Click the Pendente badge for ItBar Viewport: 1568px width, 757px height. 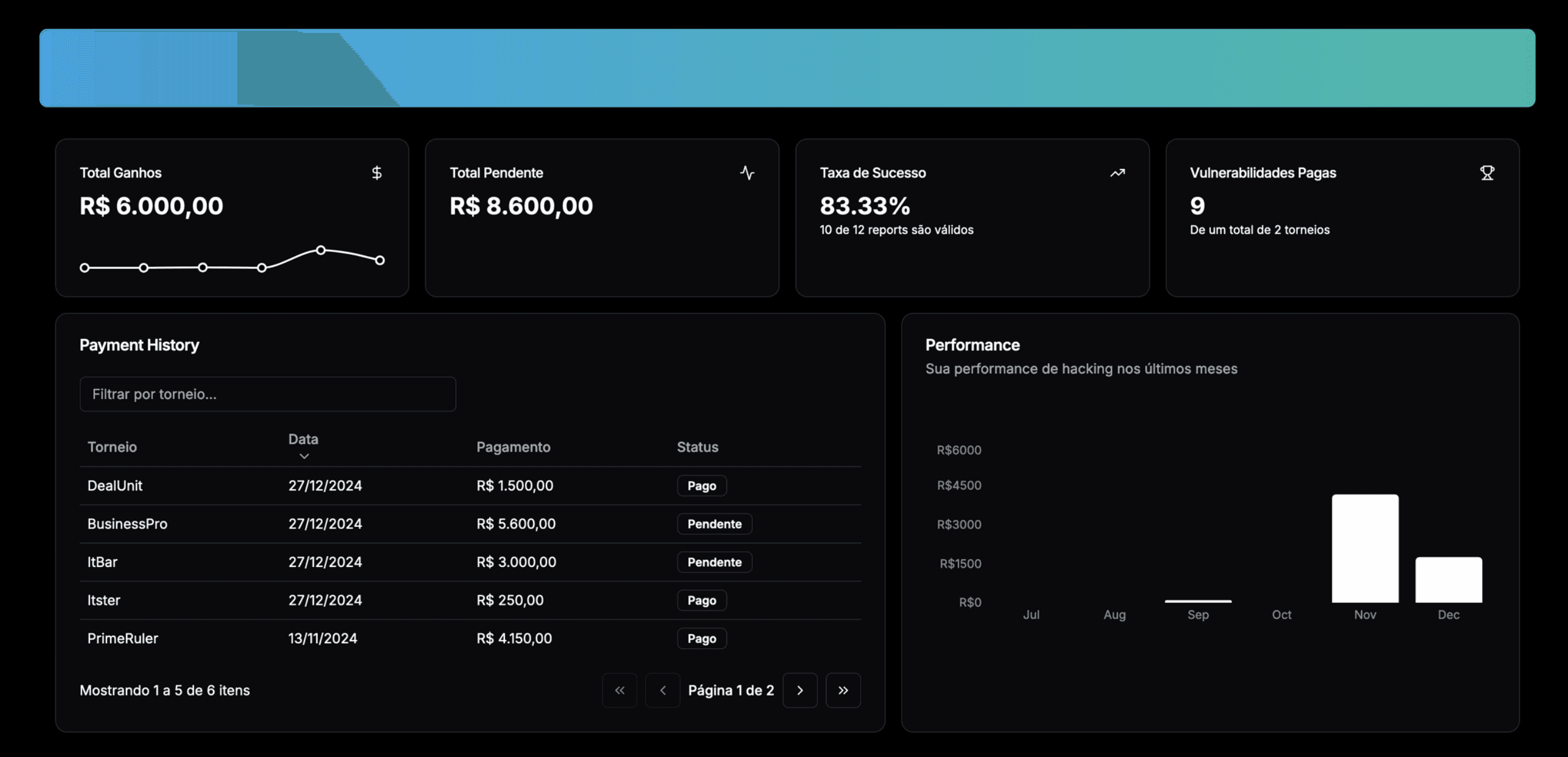click(714, 562)
